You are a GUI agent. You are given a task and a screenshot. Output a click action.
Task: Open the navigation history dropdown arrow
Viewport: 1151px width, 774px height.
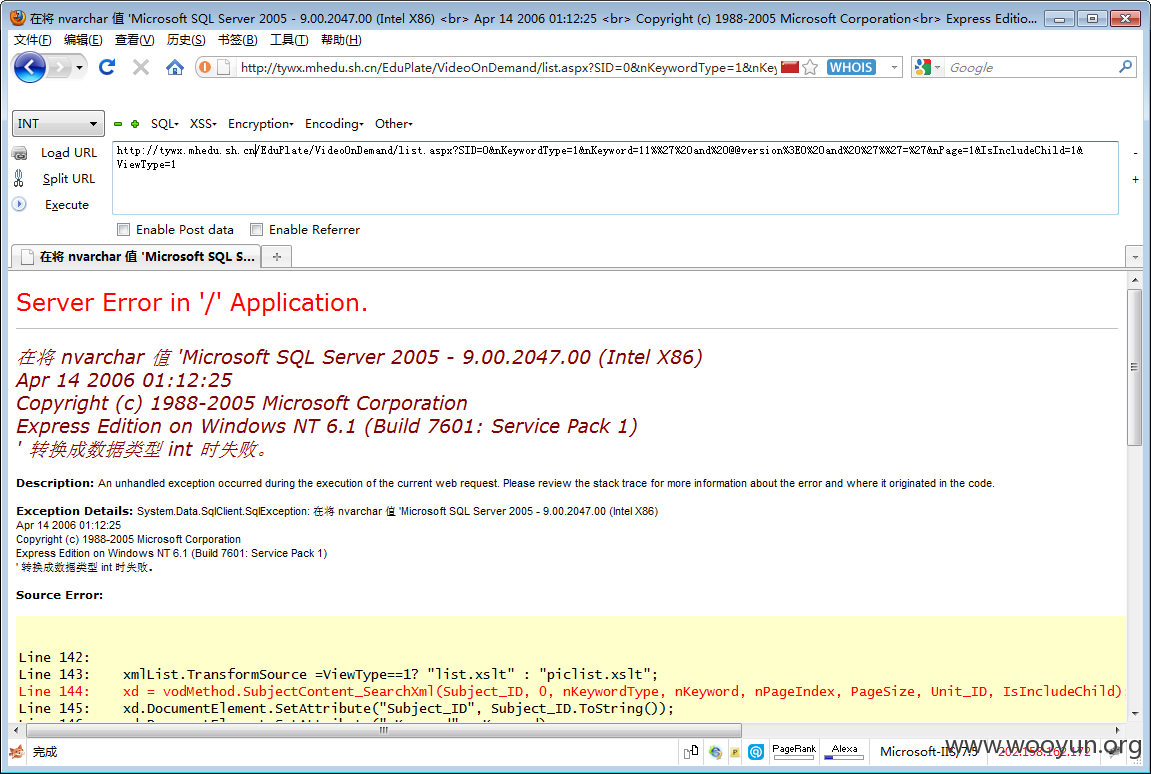coord(79,68)
